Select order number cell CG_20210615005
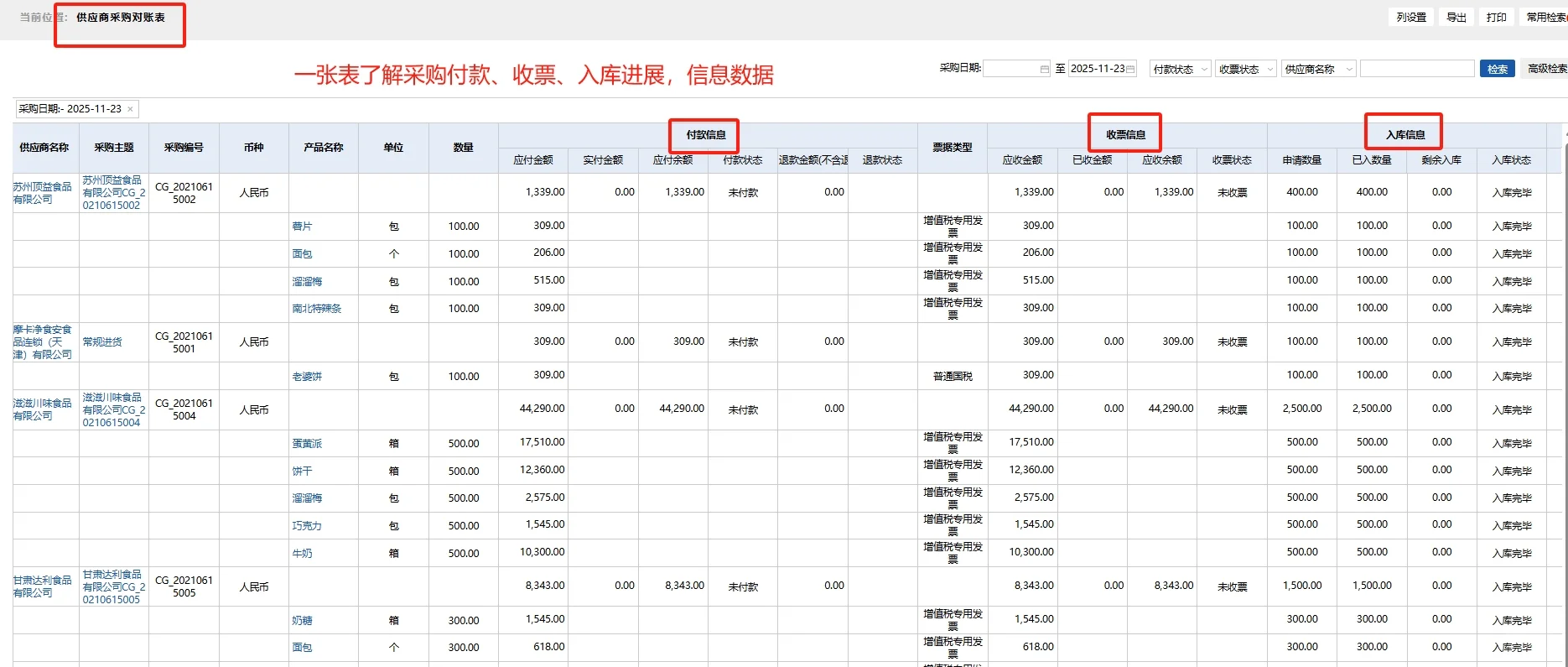This screenshot has width=1568, height=667. pyautogui.click(x=184, y=586)
